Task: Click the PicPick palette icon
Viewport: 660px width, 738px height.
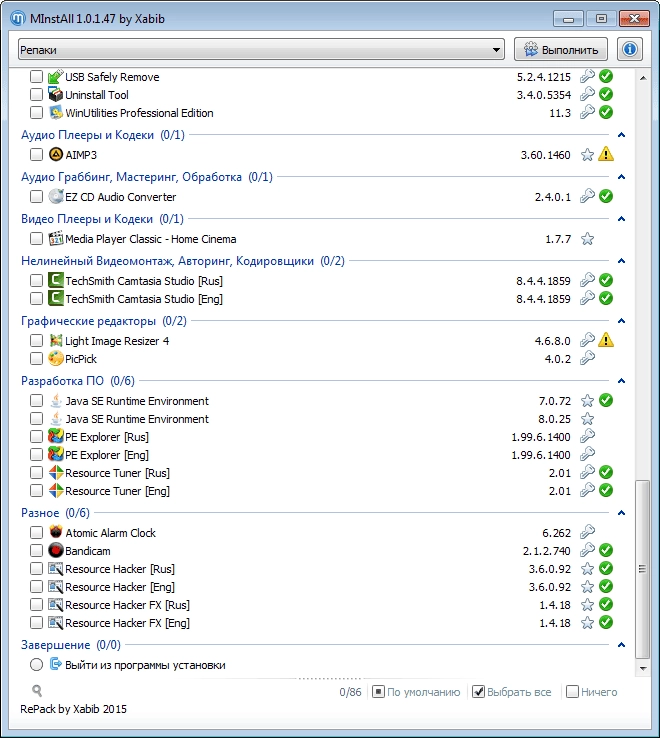Action: tap(56, 359)
